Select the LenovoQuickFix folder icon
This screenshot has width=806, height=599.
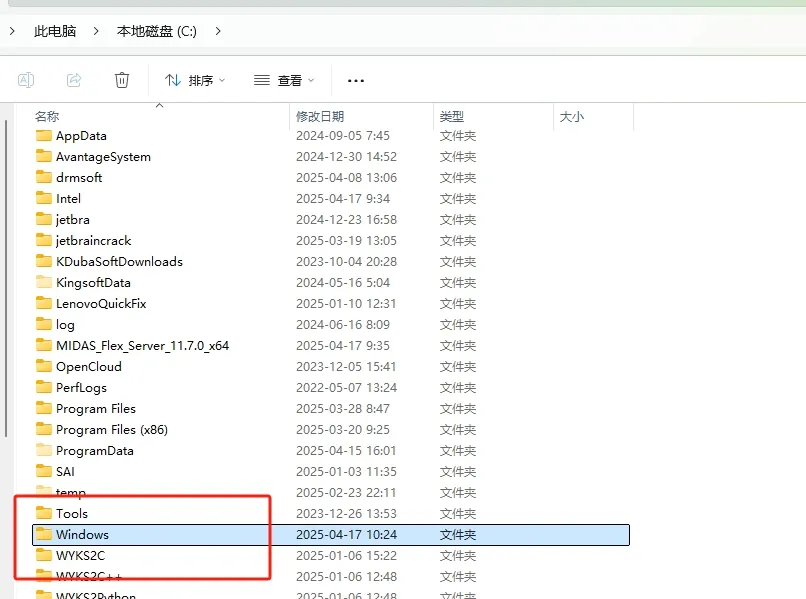(44, 303)
